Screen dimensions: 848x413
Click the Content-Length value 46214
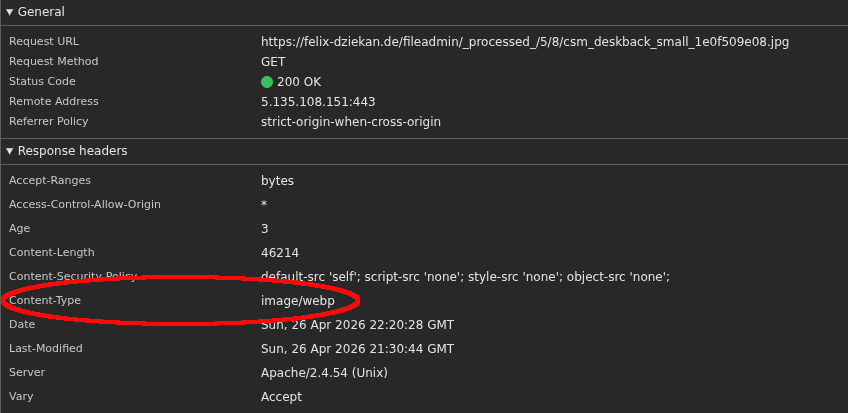(280, 253)
